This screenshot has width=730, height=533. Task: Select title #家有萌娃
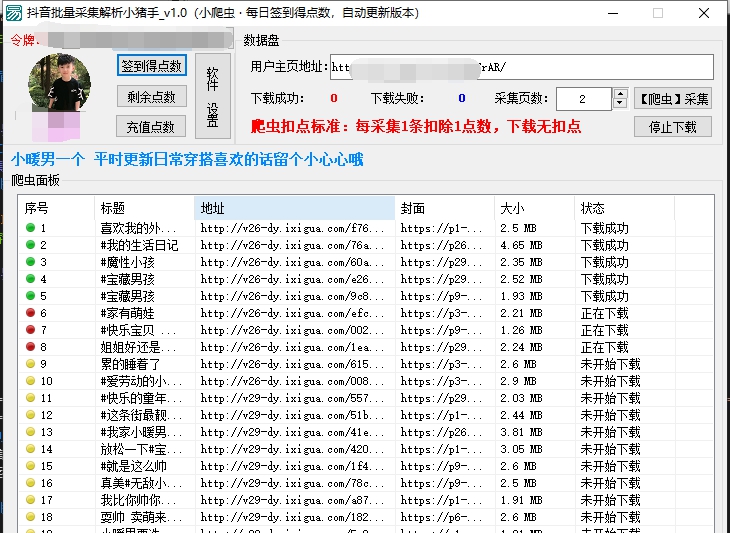[127, 313]
